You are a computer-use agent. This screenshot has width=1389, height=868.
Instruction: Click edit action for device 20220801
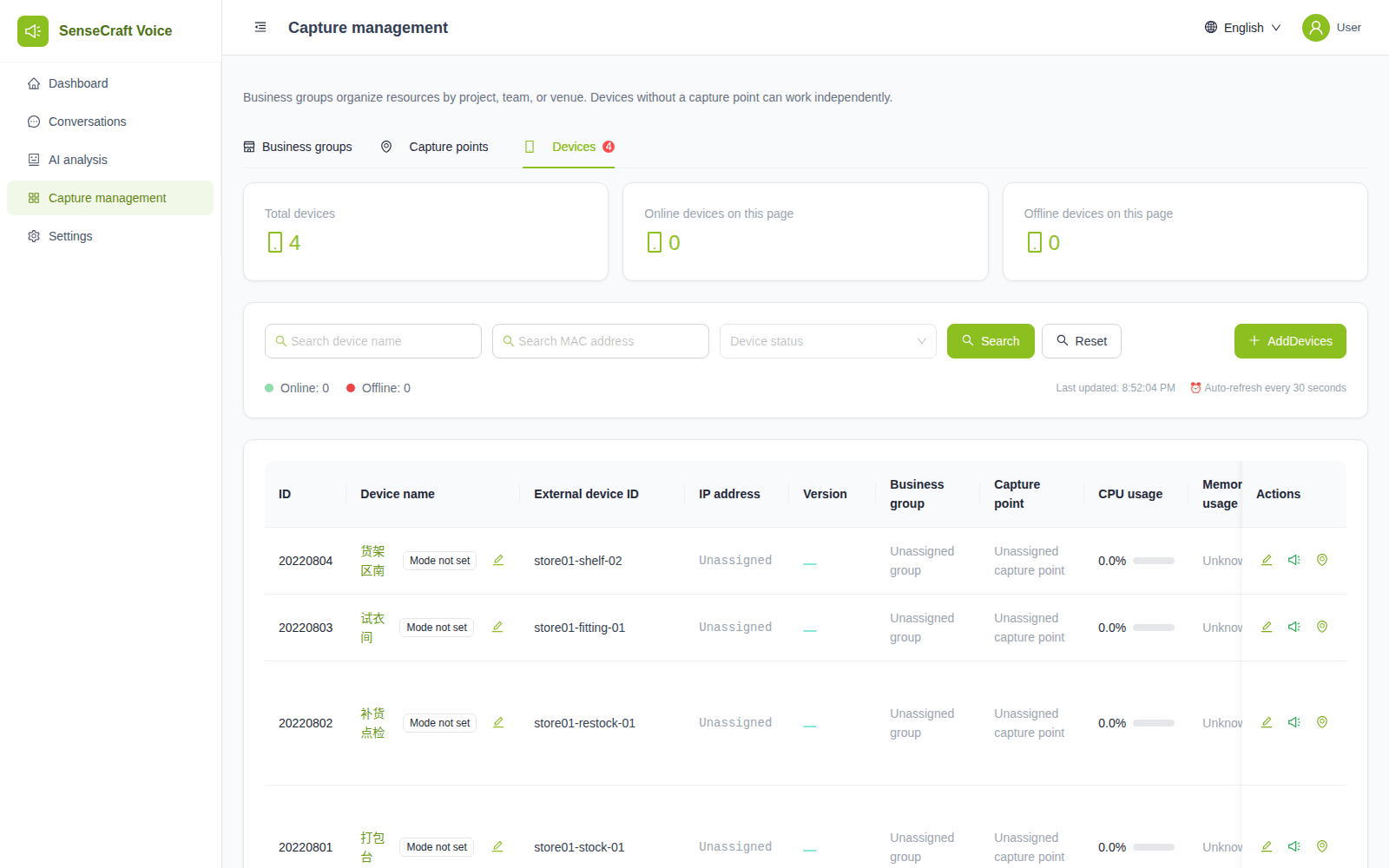point(1267,846)
